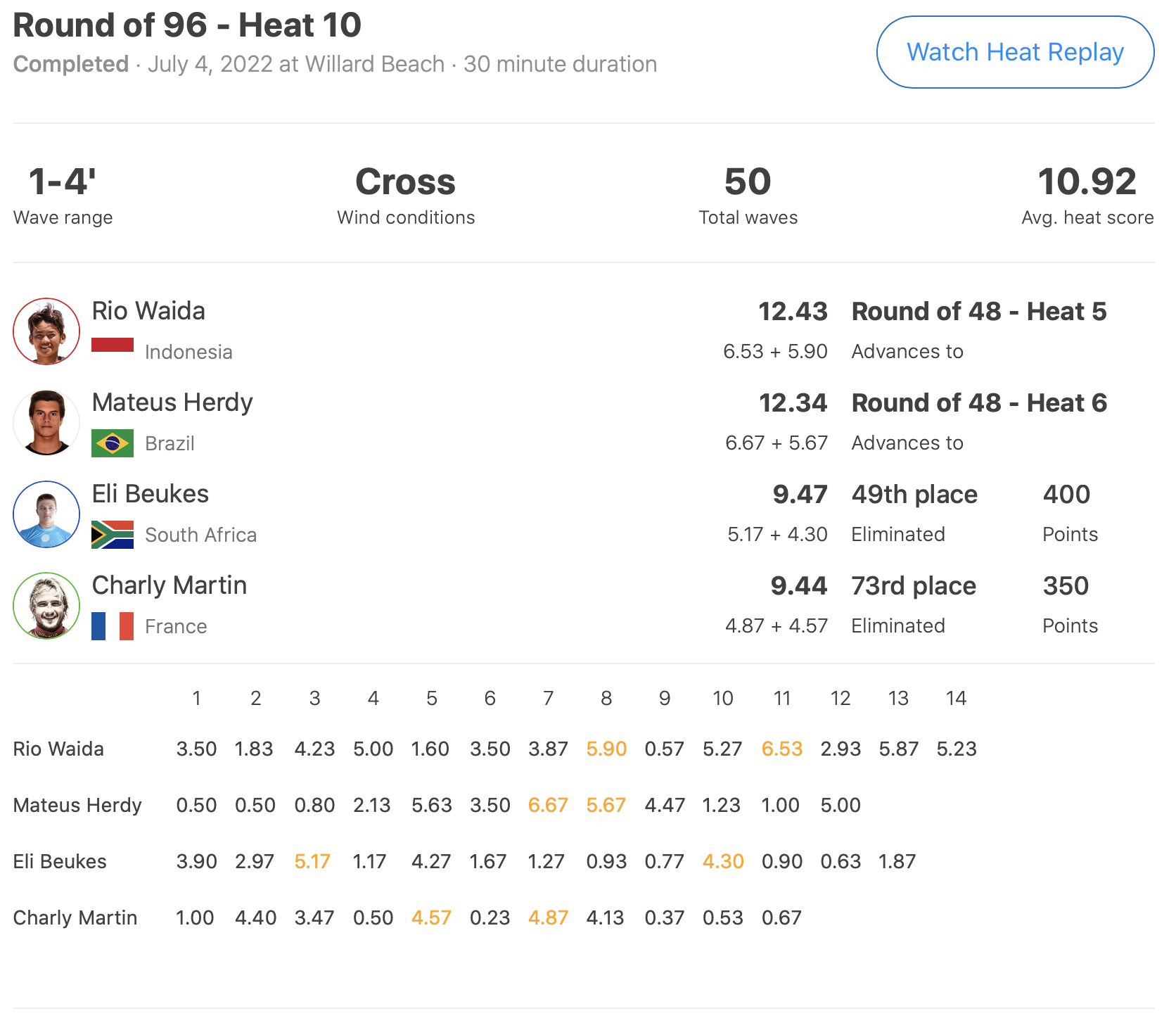Screen dimensions: 1176x1016
Task: Click Charly Martin's avatar photo
Action: coord(46,606)
